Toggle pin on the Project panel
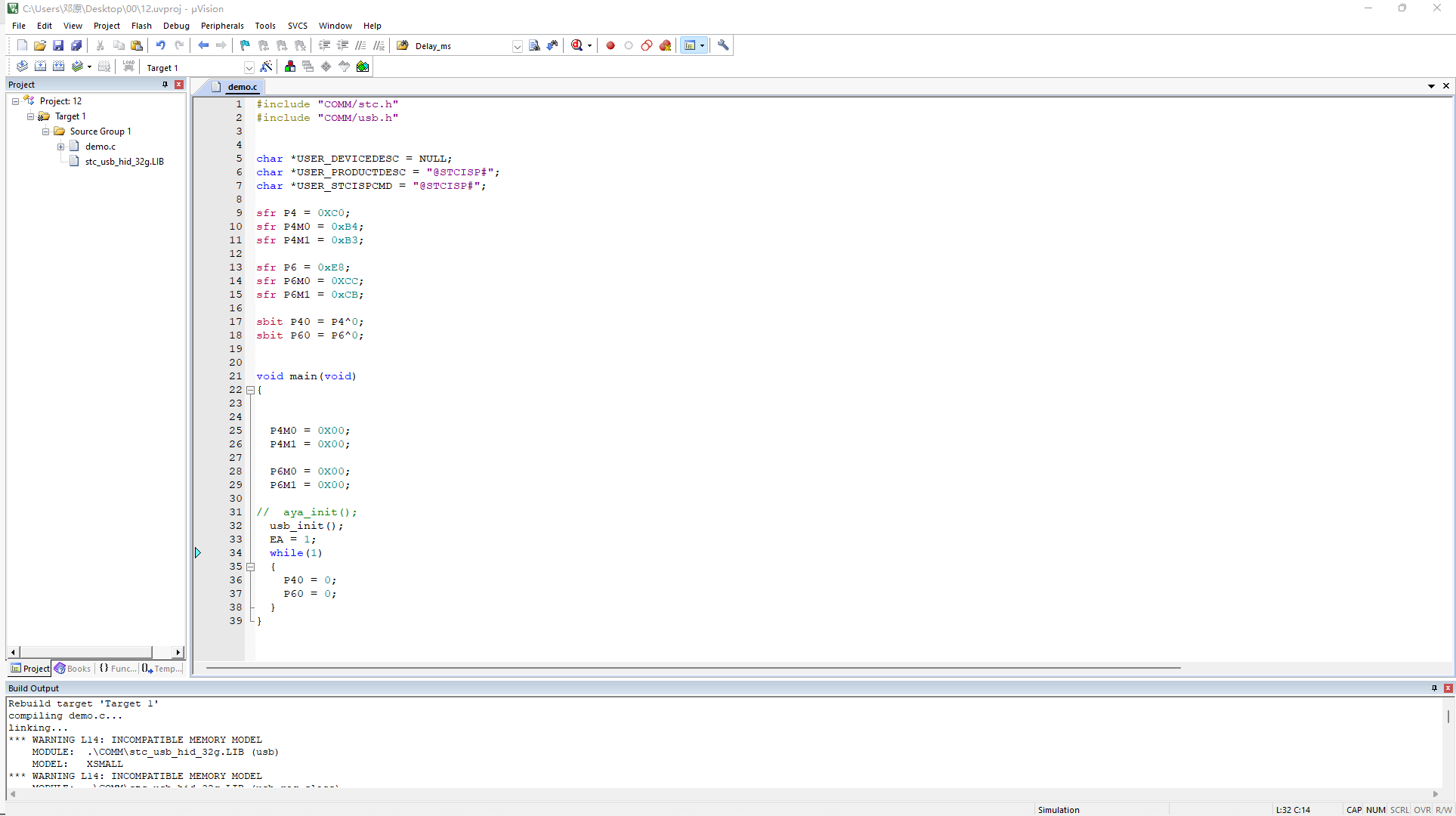This screenshot has width=1456, height=816. pos(165,85)
